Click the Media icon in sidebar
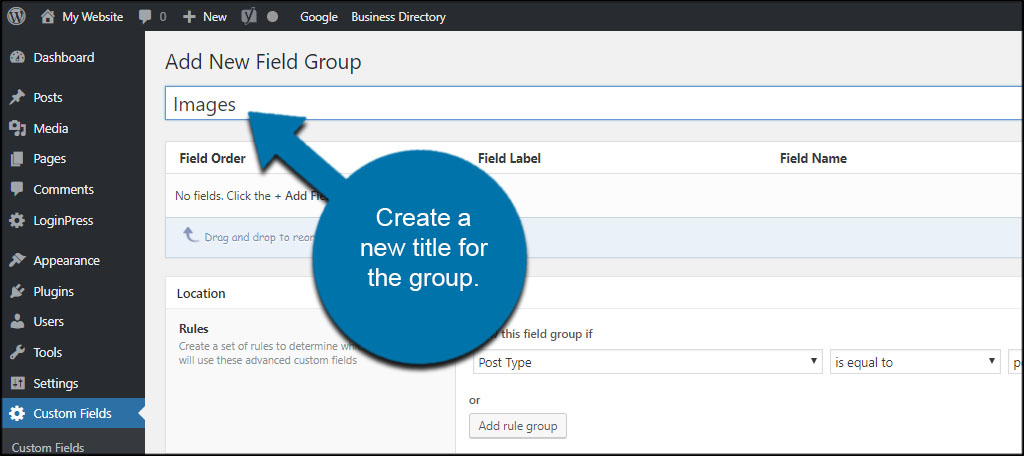 [17, 129]
